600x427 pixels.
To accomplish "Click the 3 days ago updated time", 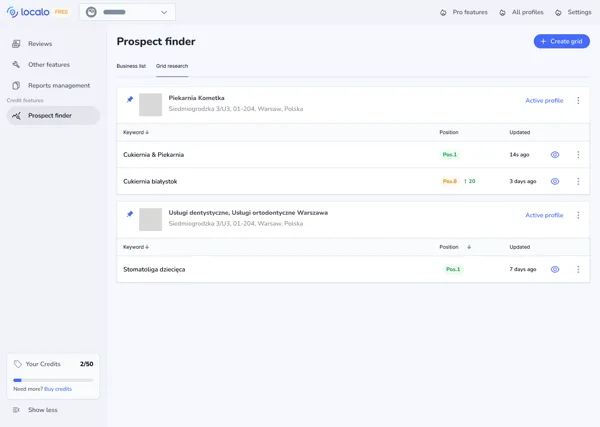I will tap(523, 181).
